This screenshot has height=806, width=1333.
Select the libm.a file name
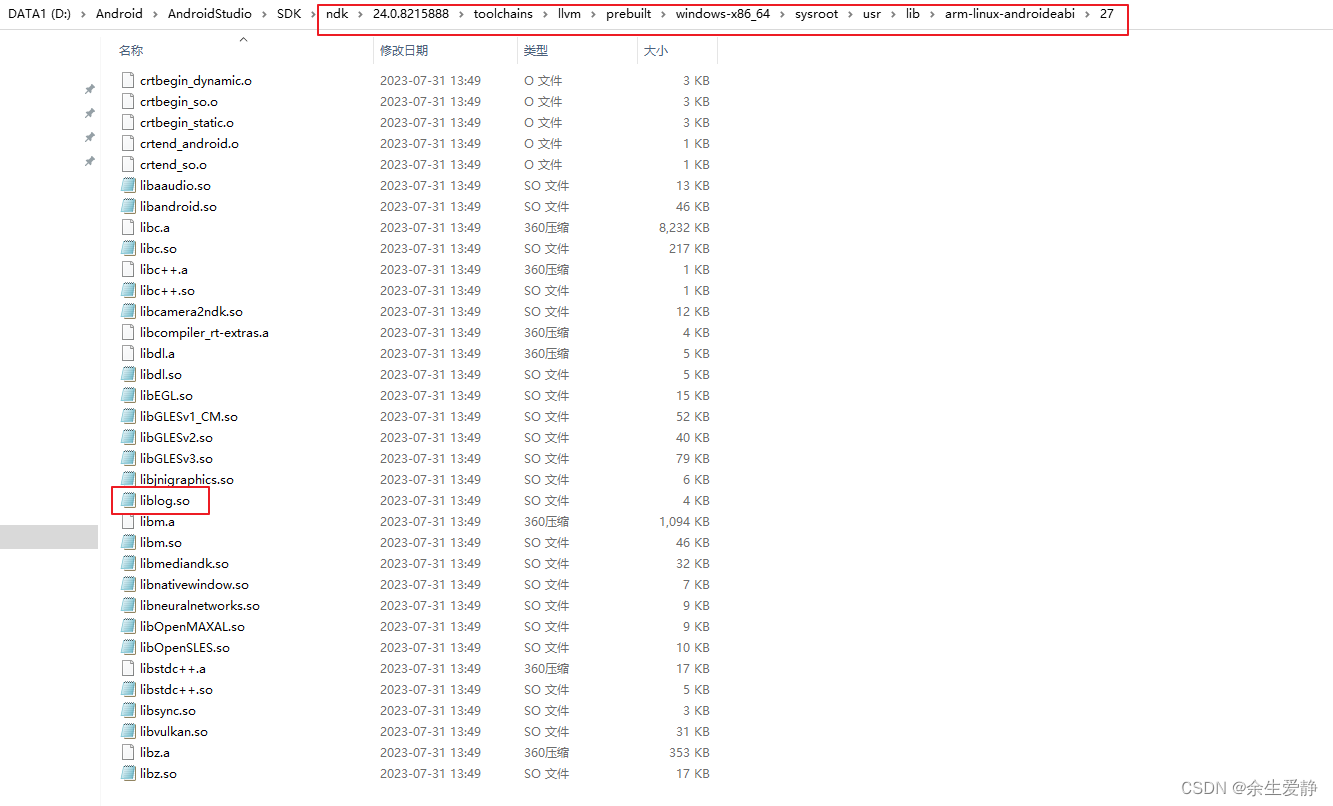(157, 521)
